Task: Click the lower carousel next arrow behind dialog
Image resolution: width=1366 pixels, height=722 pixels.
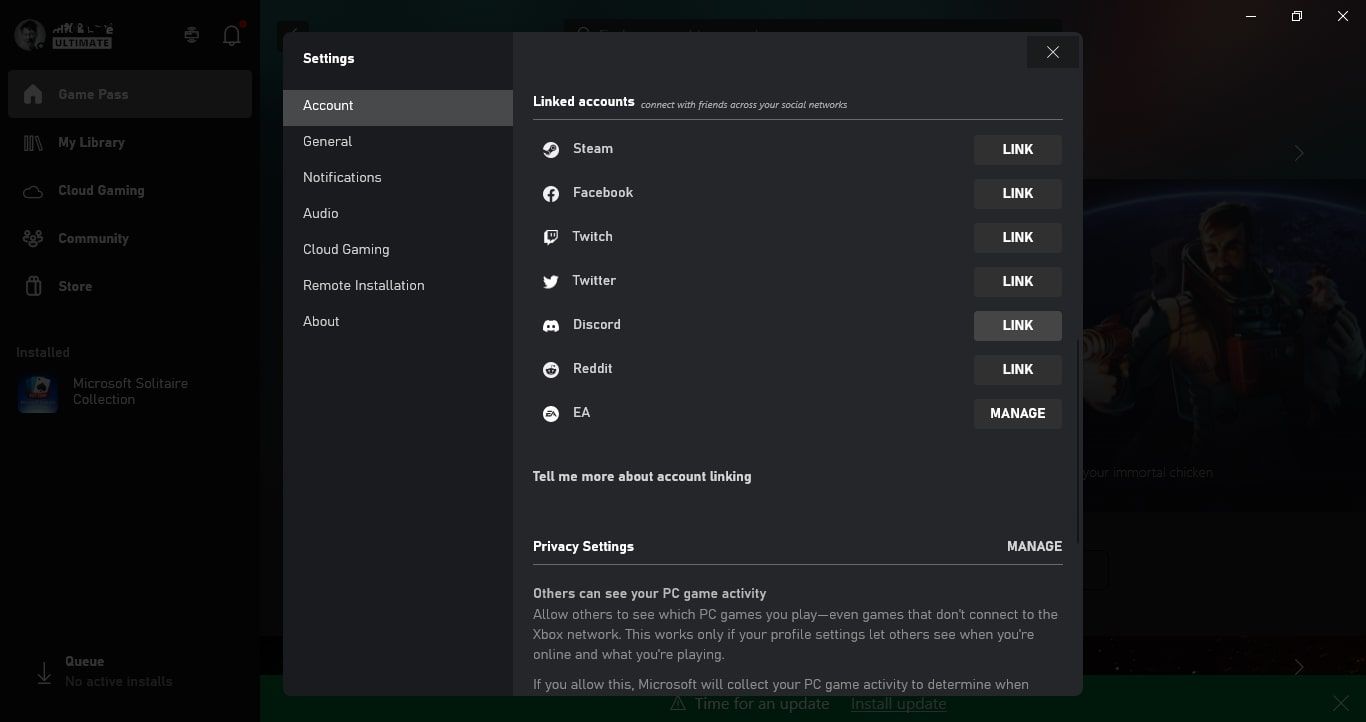Action: 1299,667
